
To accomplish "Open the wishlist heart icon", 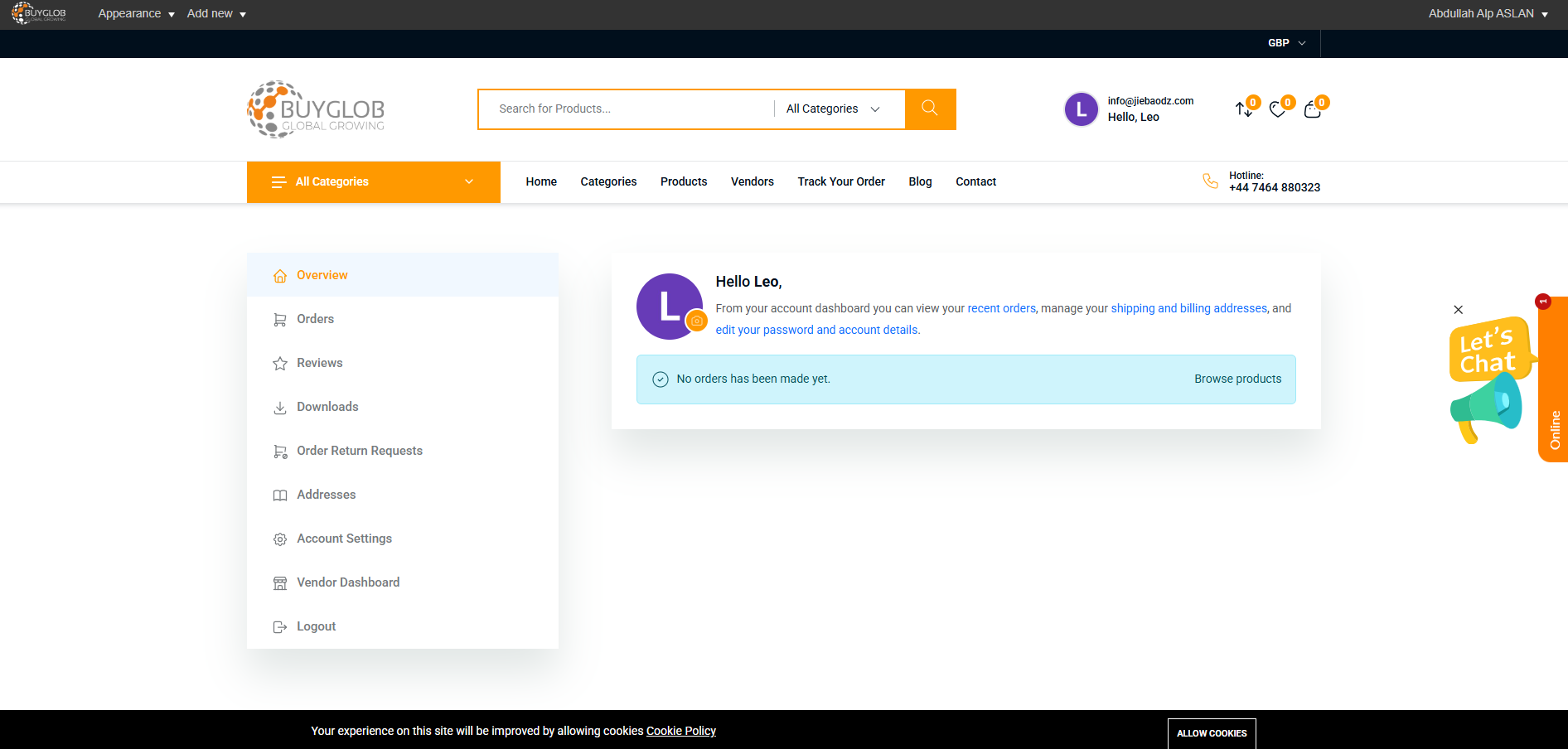I will coord(1278,109).
